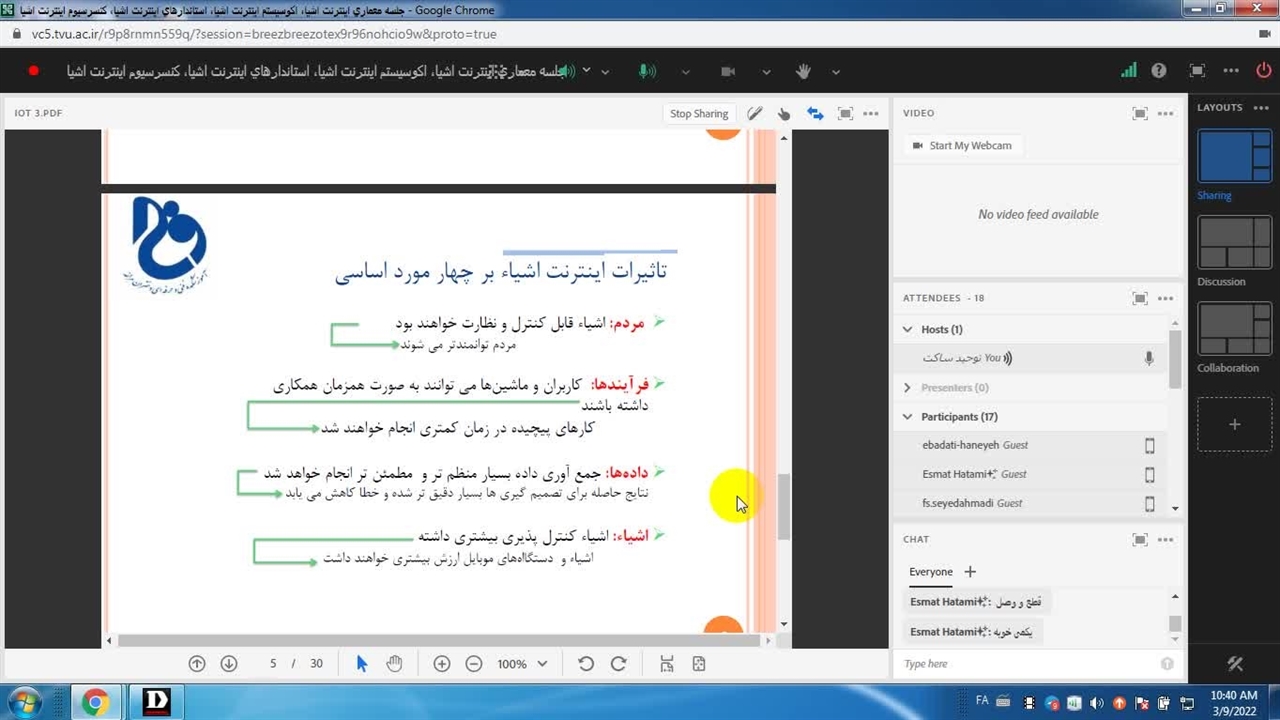The height and width of the screenshot is (720, 1280).
Task: Open the microphone options dropdown arrow
Action: 686,72
